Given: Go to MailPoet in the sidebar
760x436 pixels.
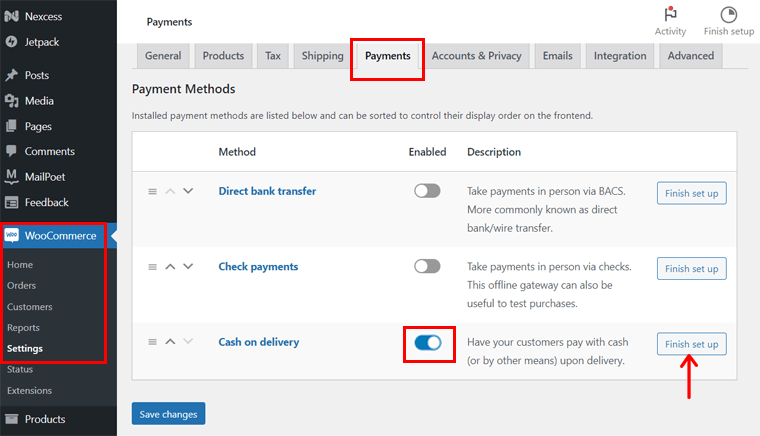Looking at the screenshot, I should (x=45, y=177).
